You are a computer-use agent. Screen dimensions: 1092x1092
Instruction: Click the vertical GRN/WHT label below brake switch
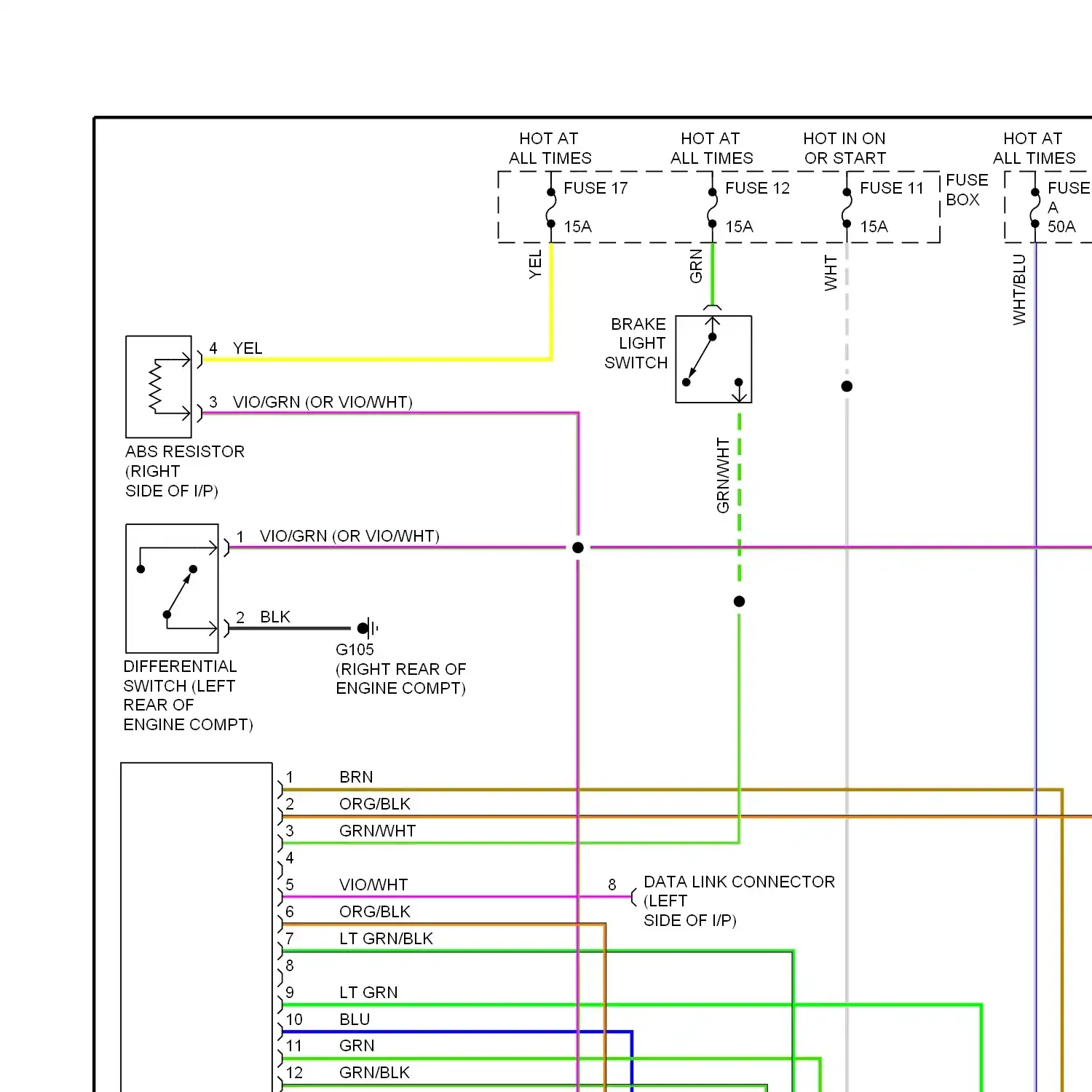pyautogui.click(x=722, y=475)
